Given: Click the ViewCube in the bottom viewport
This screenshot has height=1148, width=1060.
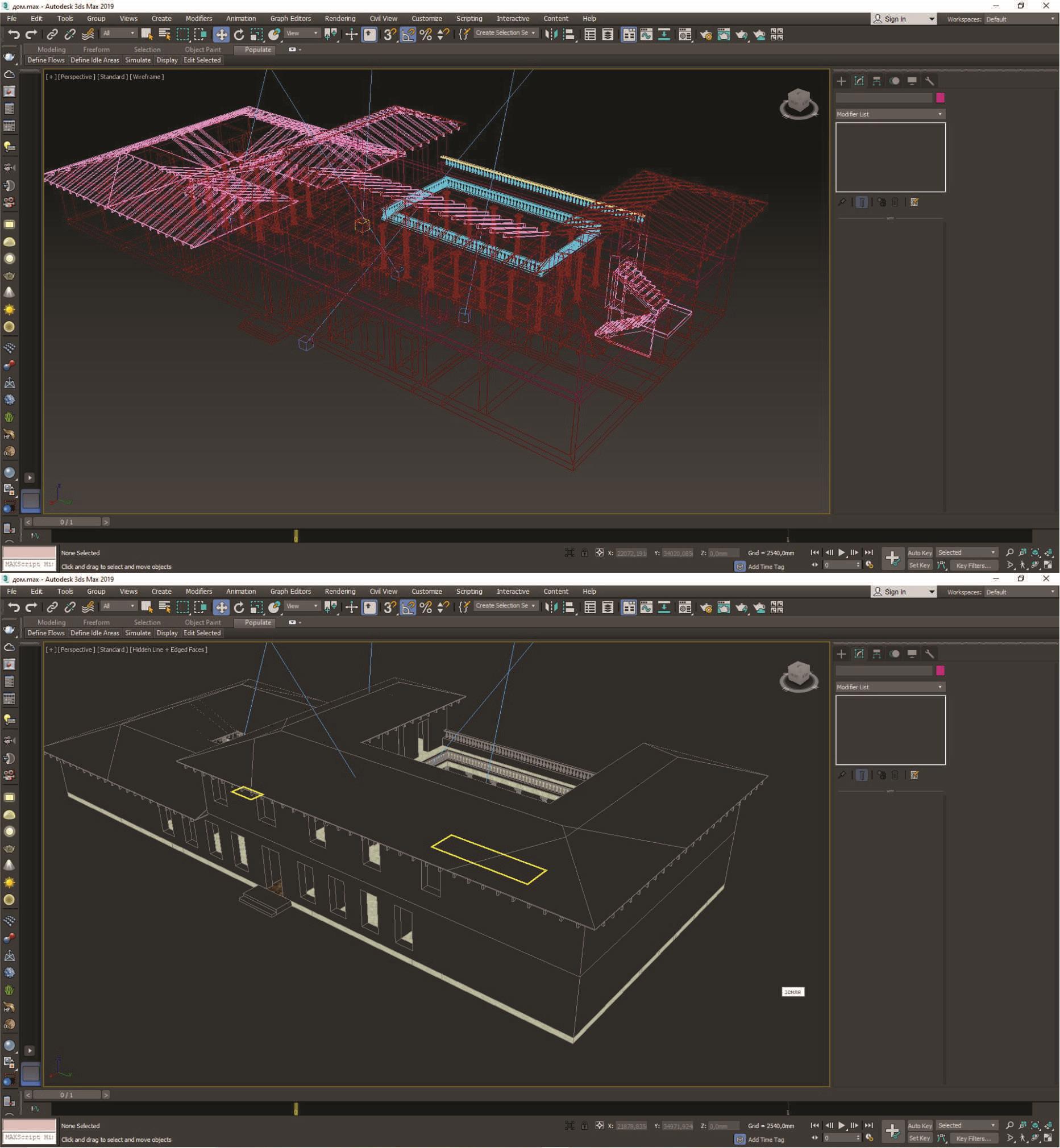Looking at the screenshot, I should coord(799,675).
